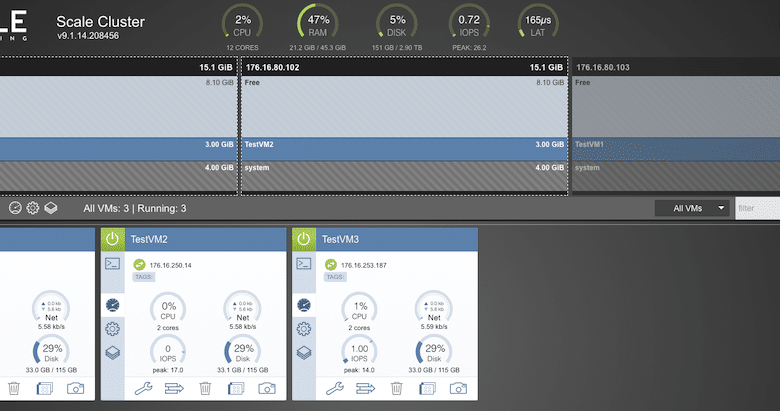Click the 176.16.253.187 IP address
Image resolution: width=780 pixels, height=411 pixels.
(364, 265)
